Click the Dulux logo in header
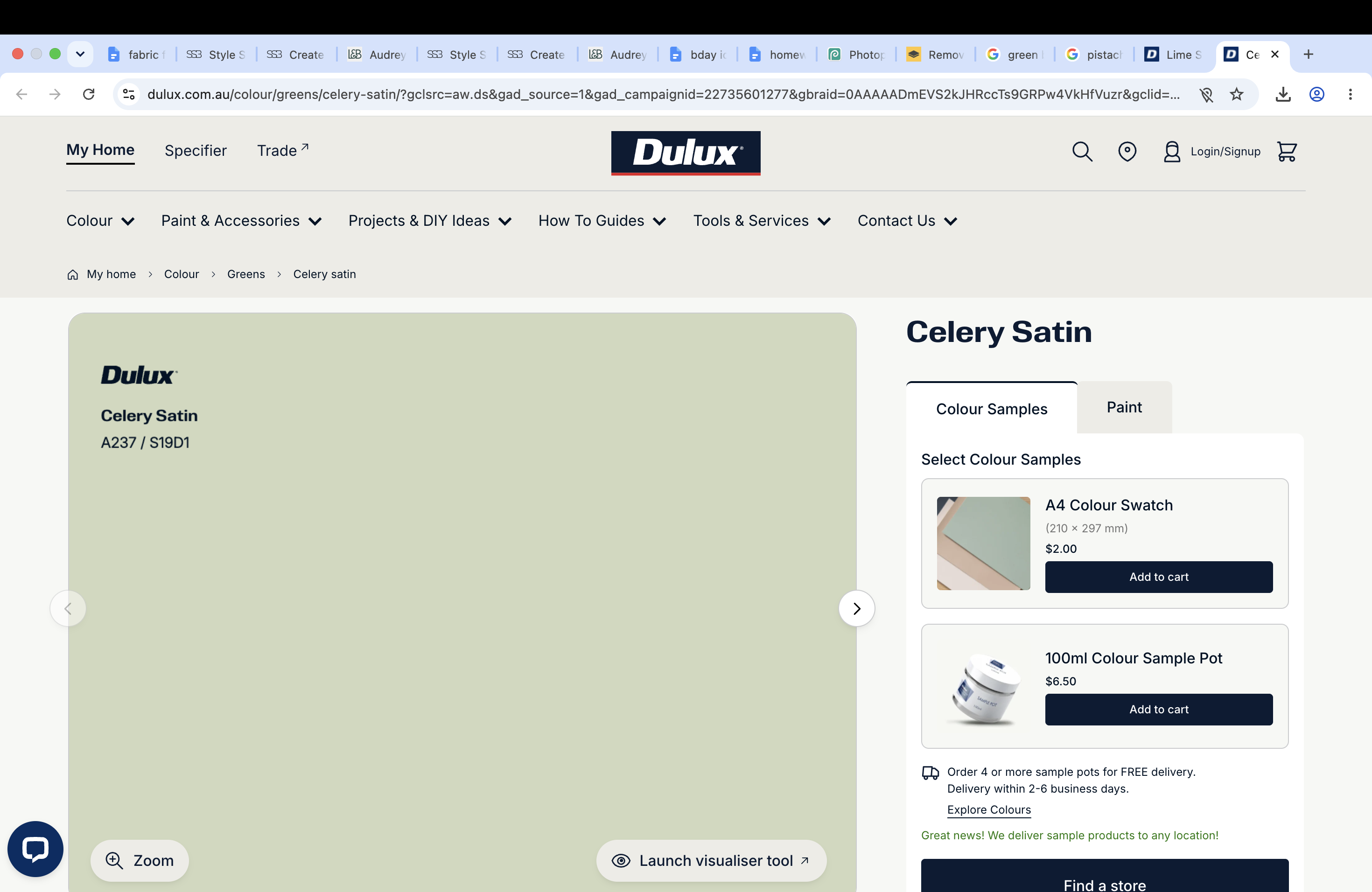1372x892 pixels. pos(686,153)
